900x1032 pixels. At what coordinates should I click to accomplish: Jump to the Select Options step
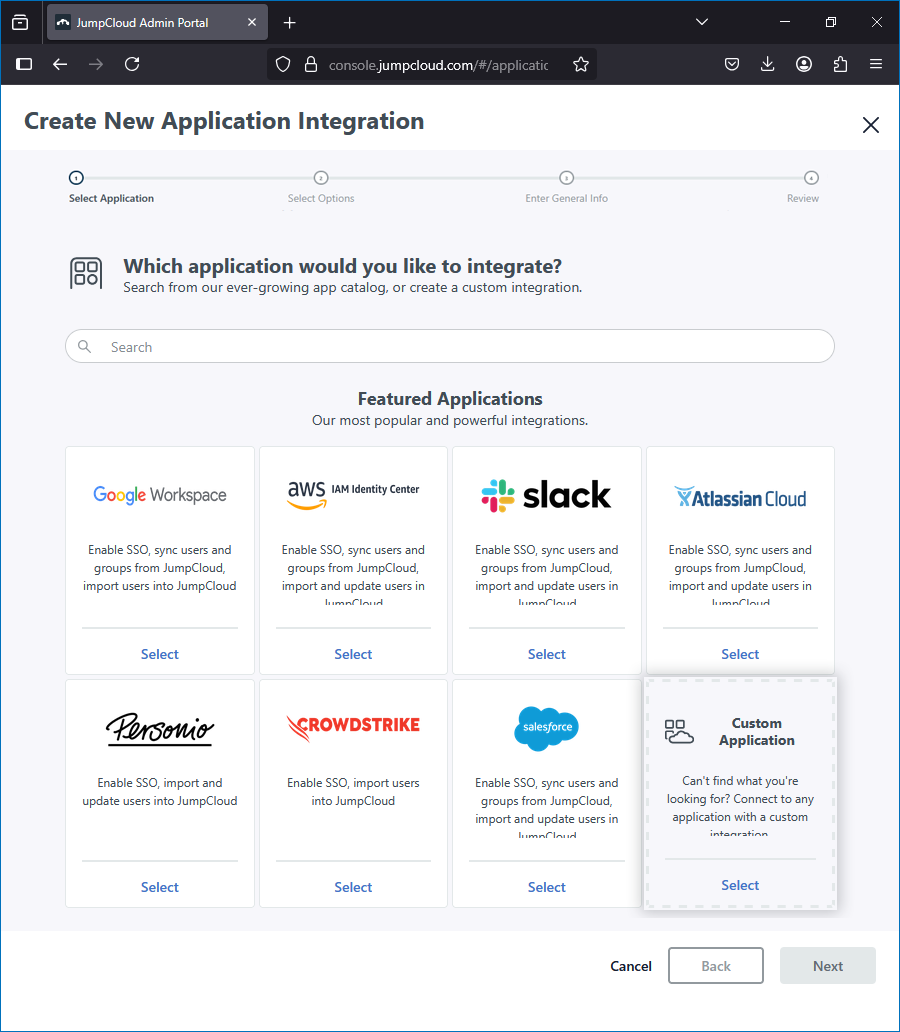321,178
